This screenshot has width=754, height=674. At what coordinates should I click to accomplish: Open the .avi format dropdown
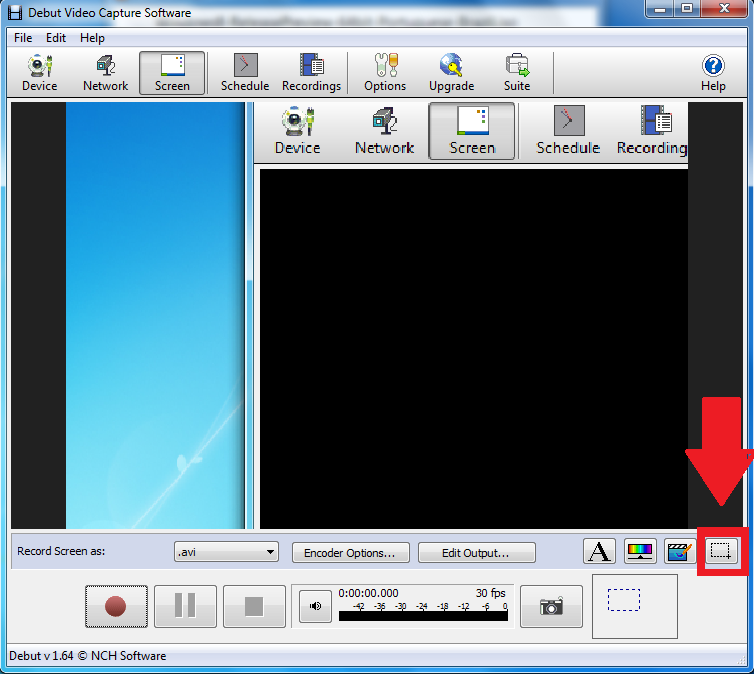click(226, 552)
